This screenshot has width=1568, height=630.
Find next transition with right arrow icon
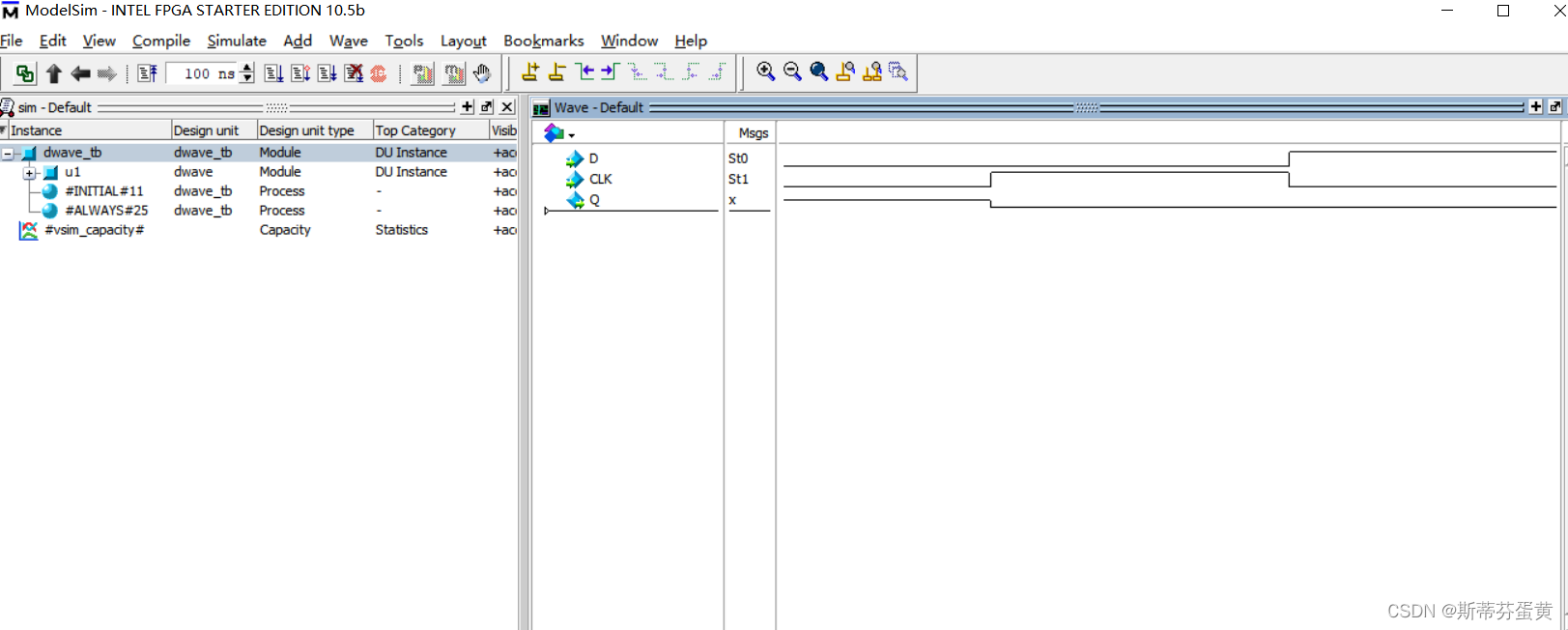click(610, 72)
